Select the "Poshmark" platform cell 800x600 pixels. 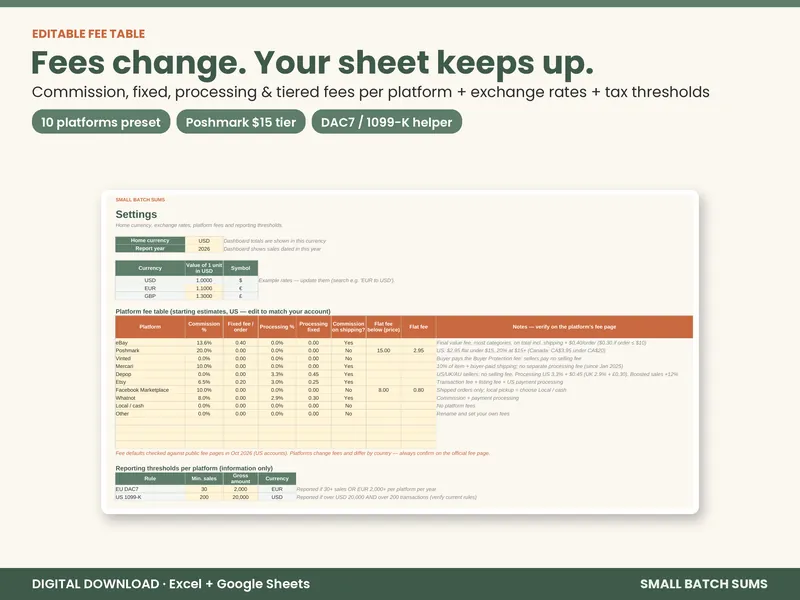pyautogui.click(x=150, y=351)
